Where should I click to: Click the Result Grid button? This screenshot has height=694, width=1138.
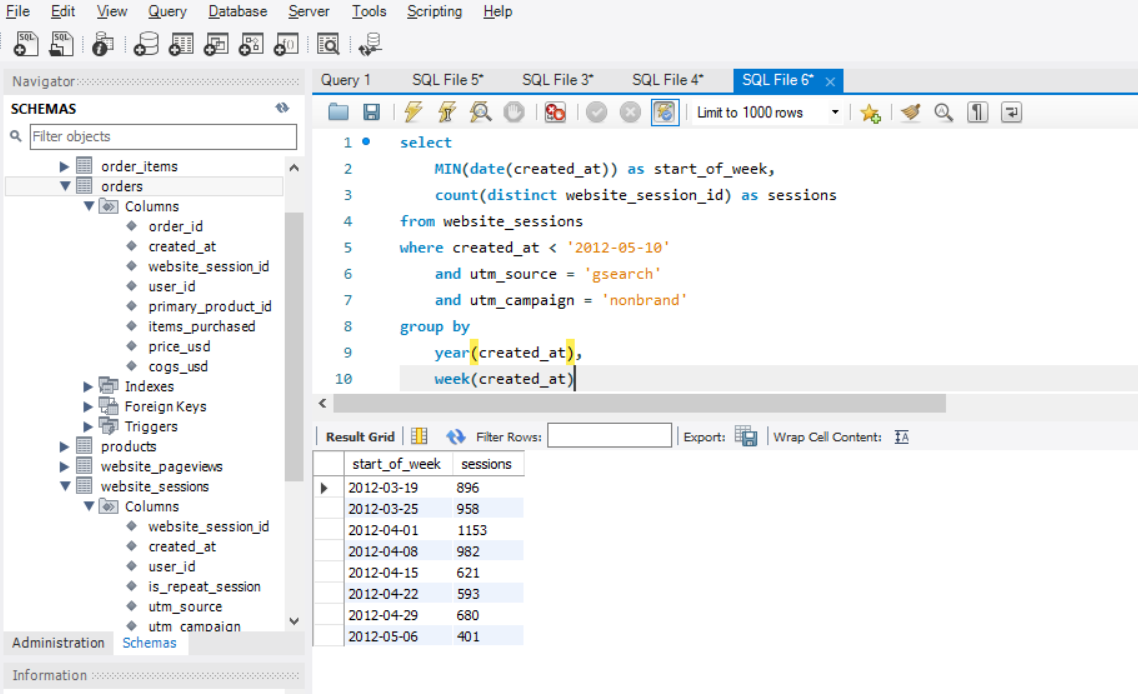(x=359, y=437)
